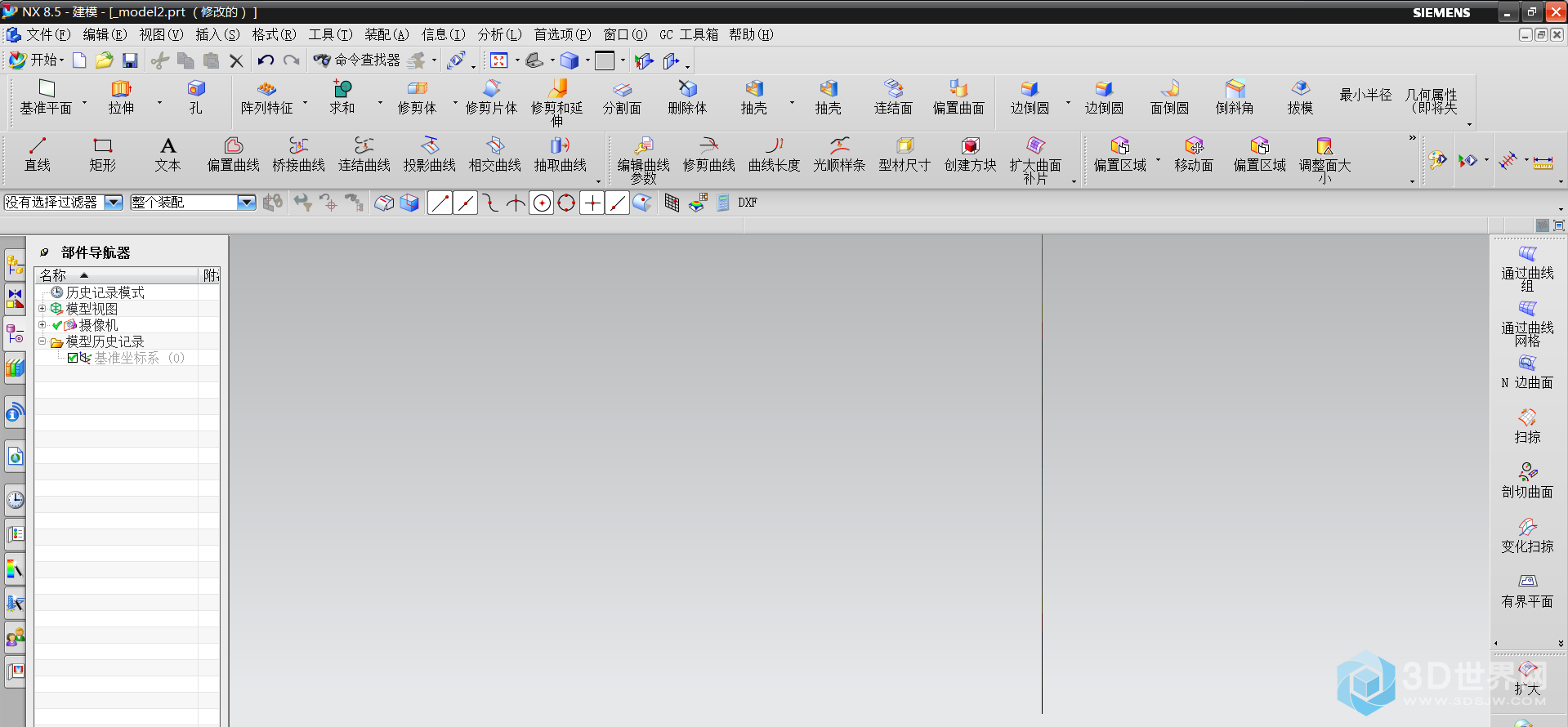
Task: Select the 投影曲线 (Project Curve) tool
Action: (430, 154)
